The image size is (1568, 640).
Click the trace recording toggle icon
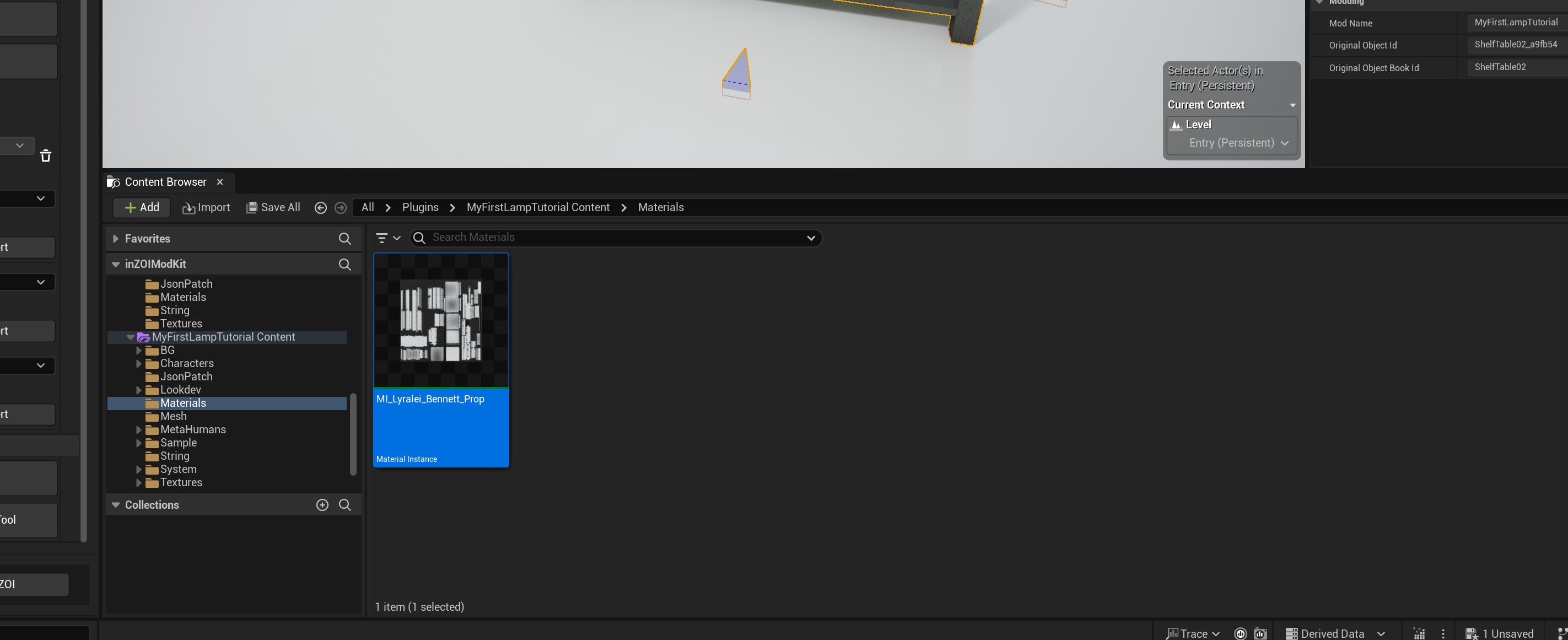[x=1241, y=633]
